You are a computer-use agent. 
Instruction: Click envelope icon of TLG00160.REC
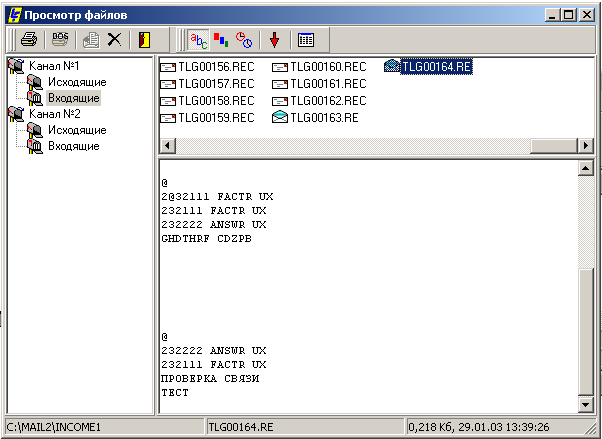[280, 68]
